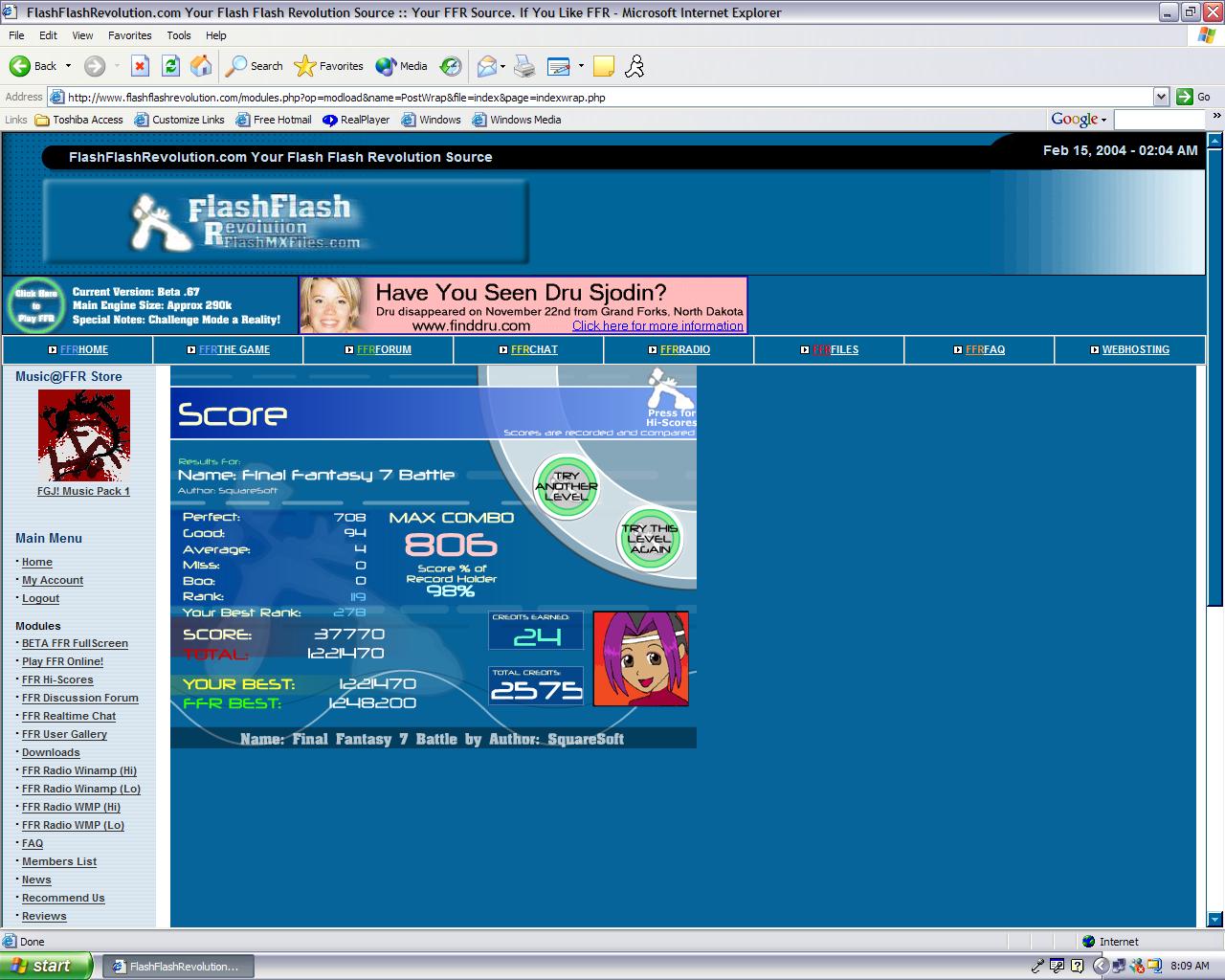Select FlashFlashRevolution taskbar button
This screenshot has width=1225, height=980.
(178, 967)
